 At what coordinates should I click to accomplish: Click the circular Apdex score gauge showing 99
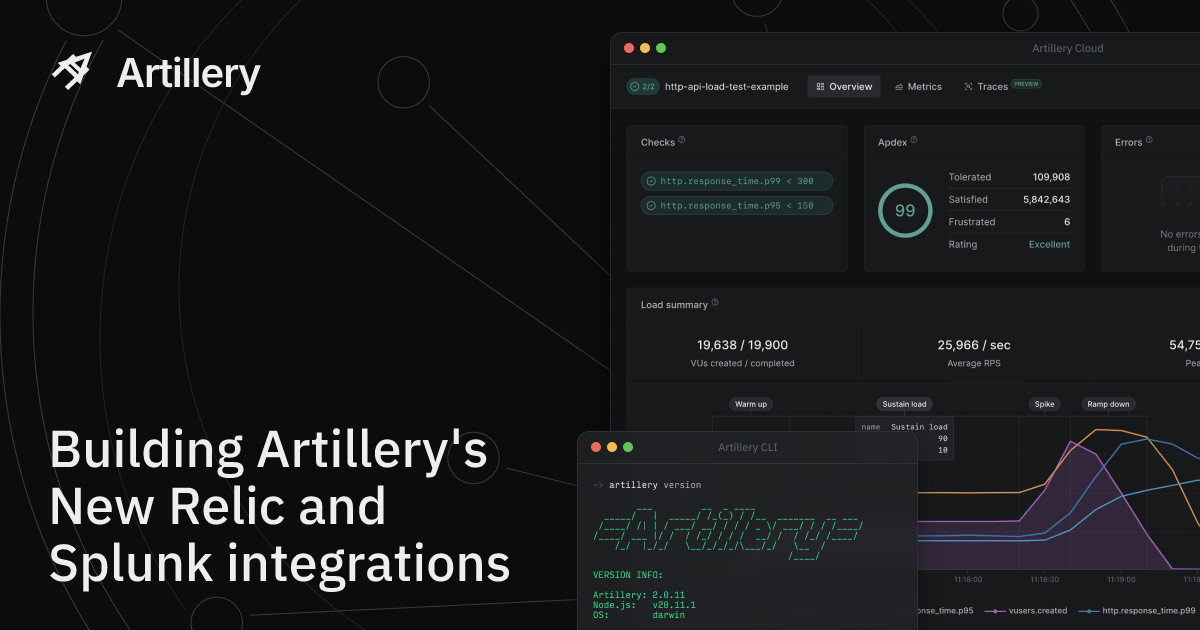click(x=904, y=210)
